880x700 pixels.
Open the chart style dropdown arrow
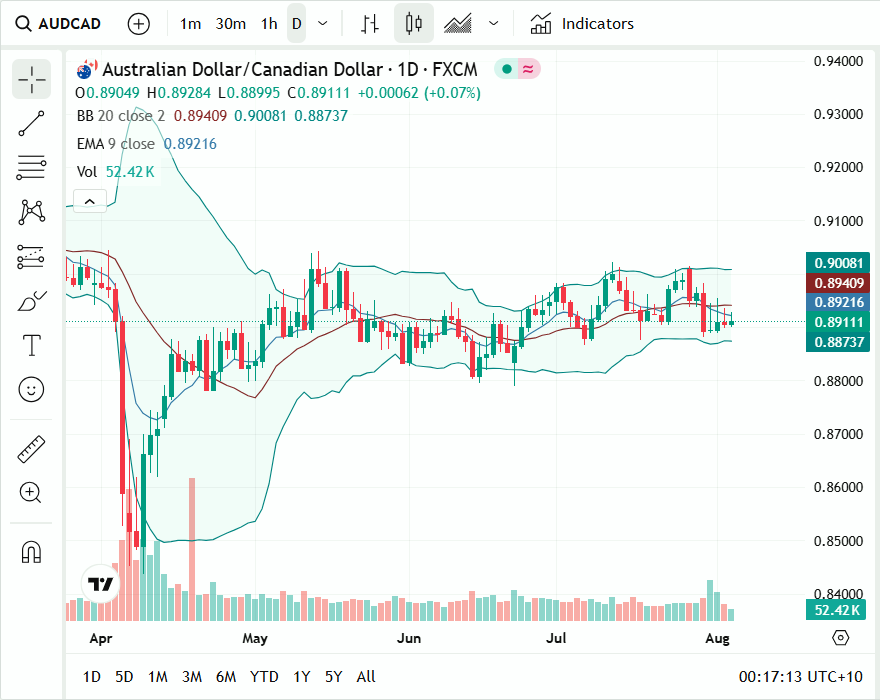(494, 24)
